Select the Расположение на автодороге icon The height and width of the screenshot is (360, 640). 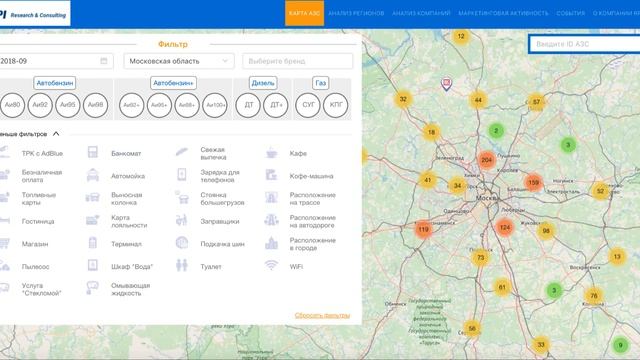[x=271, y=220]
